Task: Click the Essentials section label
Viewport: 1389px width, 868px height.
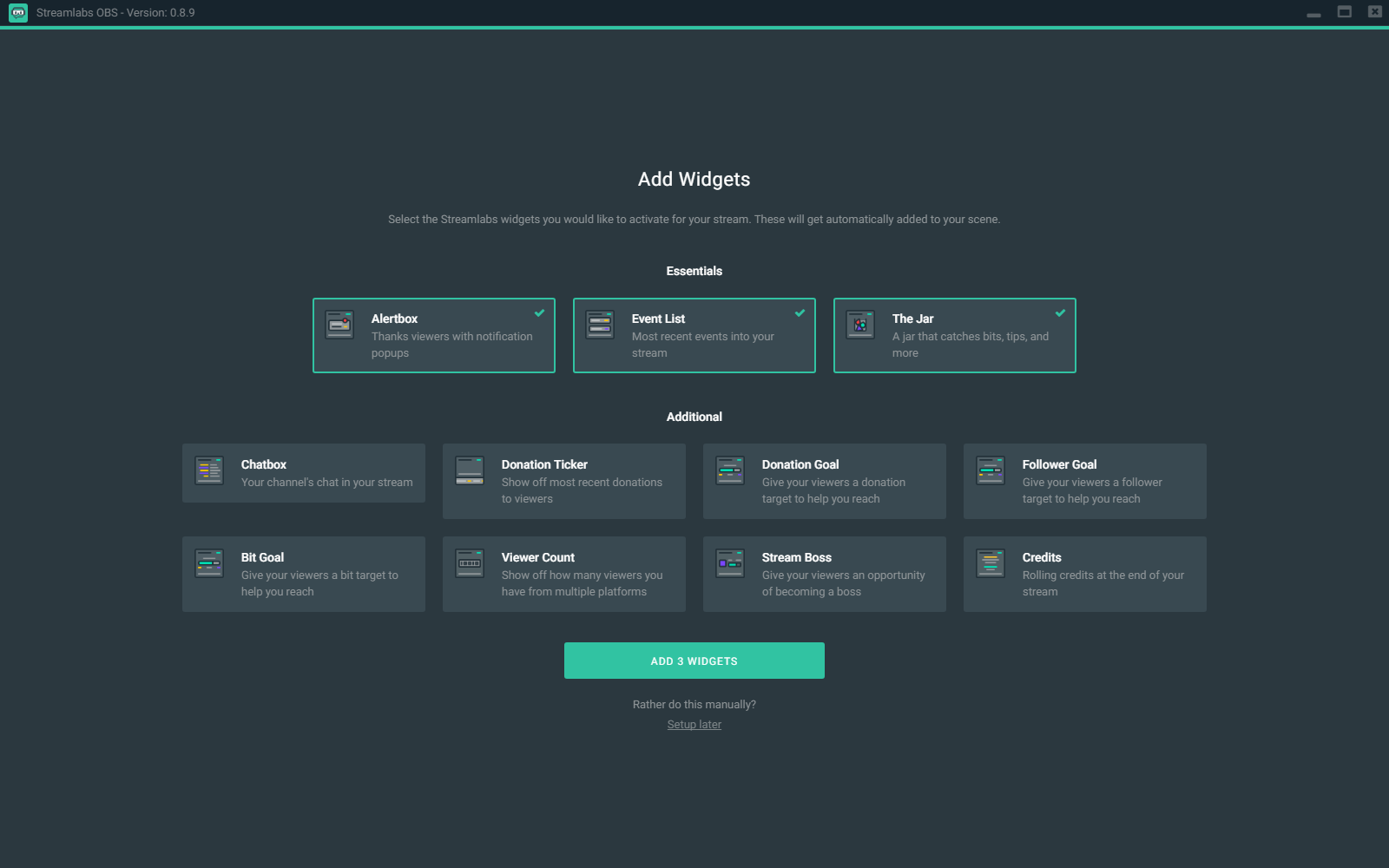Action: [694, 271]
